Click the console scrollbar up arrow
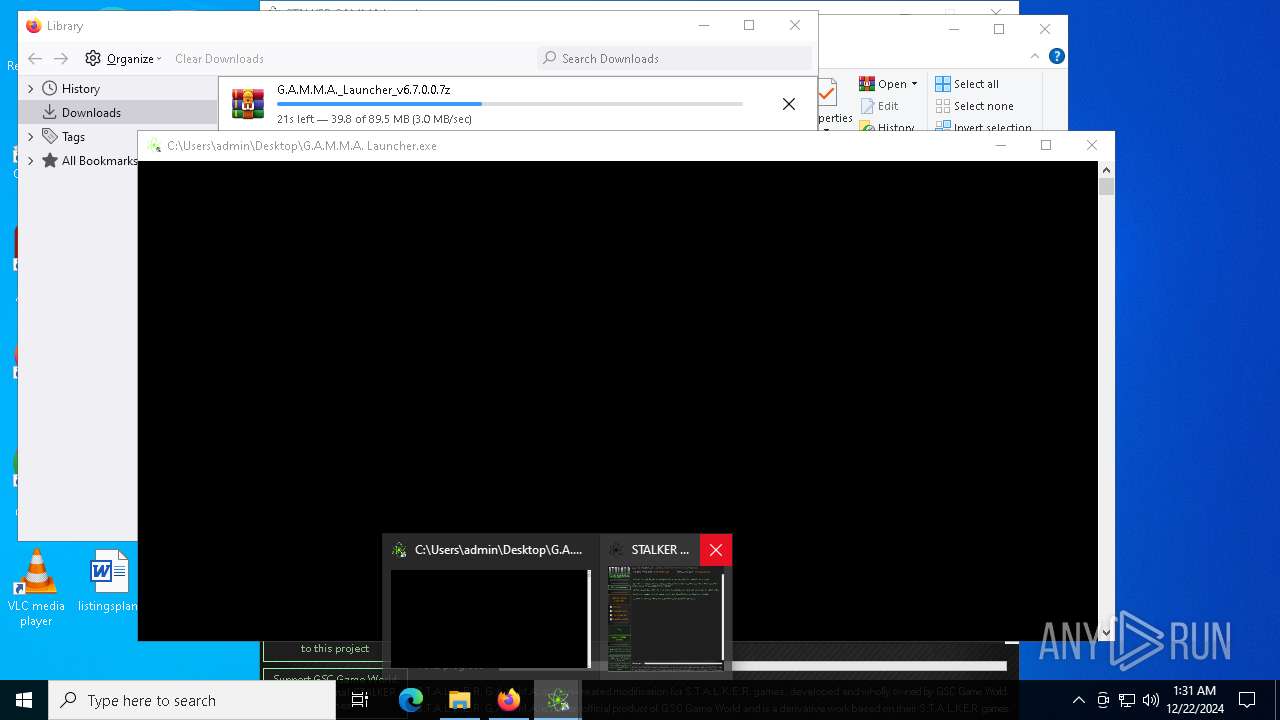 pos(1106,170)
